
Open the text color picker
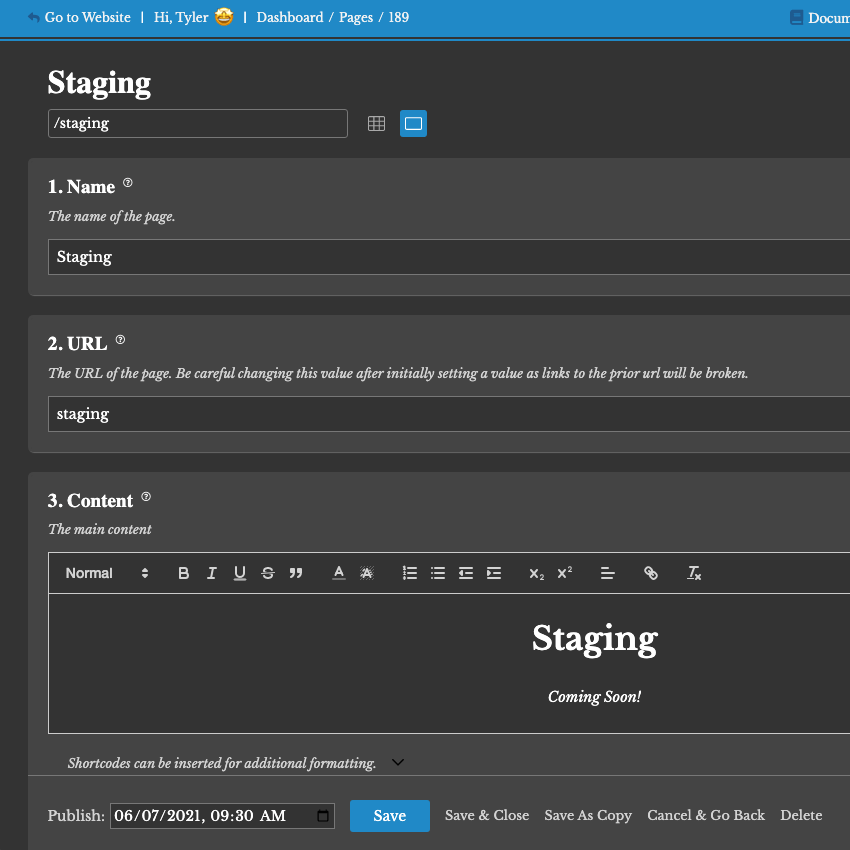tap(339, 573)
